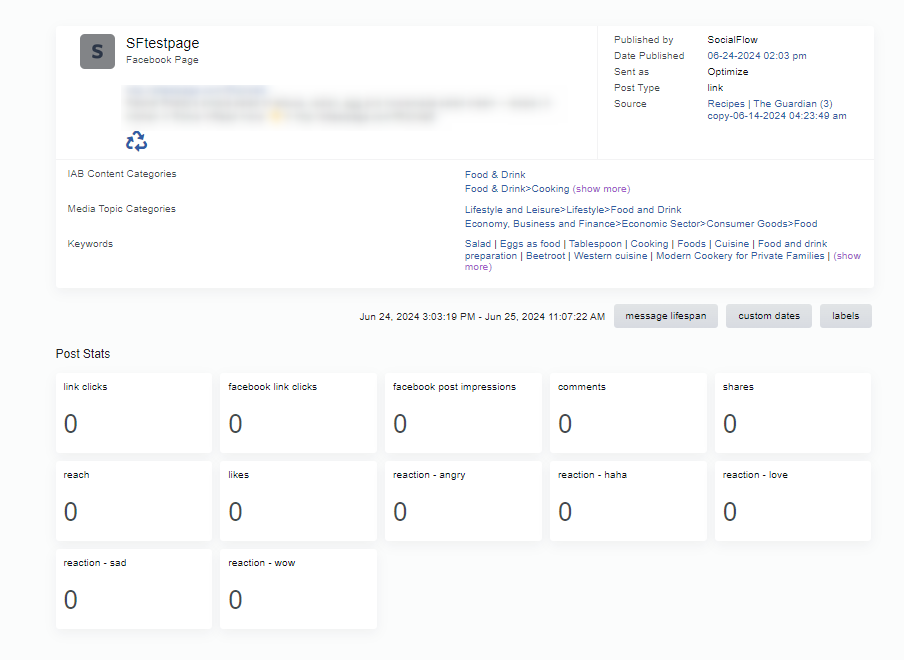Screen dimensions: 904x660
Task: Select the Eggs as food keyword
Action: [530, 244]
